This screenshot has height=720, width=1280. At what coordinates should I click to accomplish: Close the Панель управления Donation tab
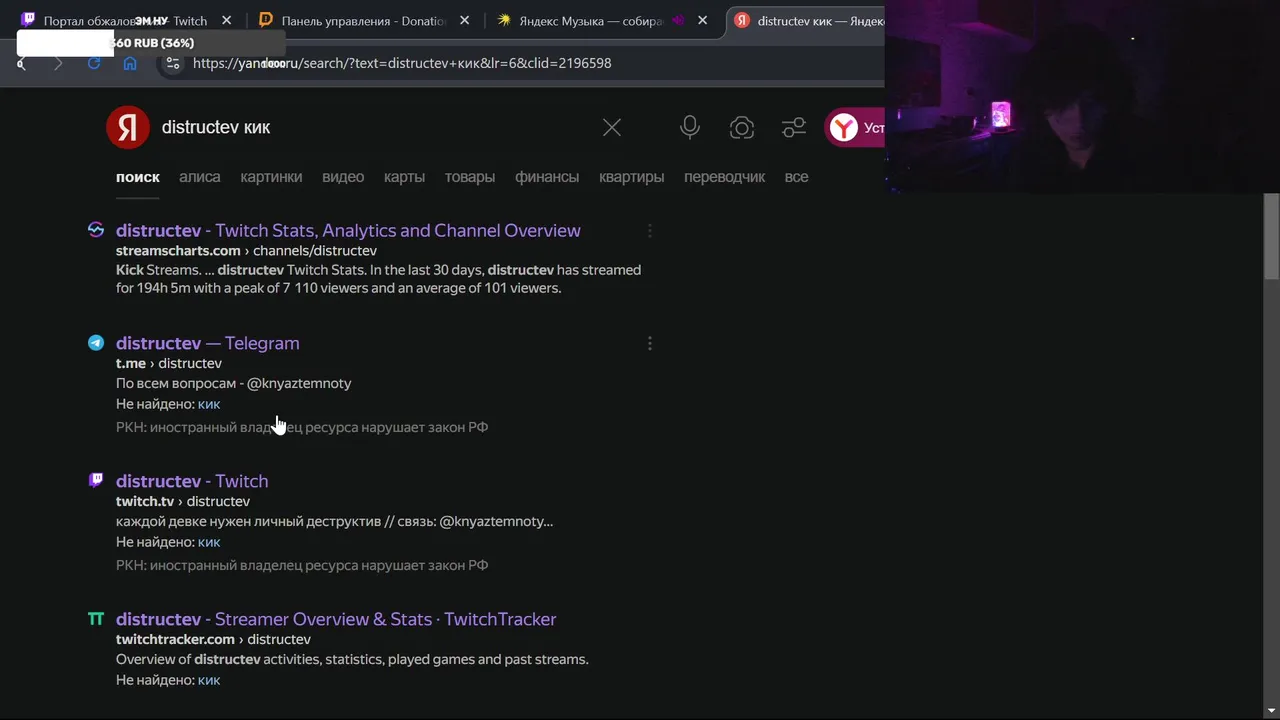[x=465, y=20]
